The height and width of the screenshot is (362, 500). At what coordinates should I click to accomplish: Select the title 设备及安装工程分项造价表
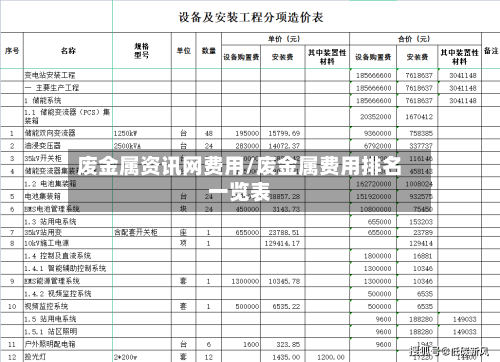tap(251, 17)
